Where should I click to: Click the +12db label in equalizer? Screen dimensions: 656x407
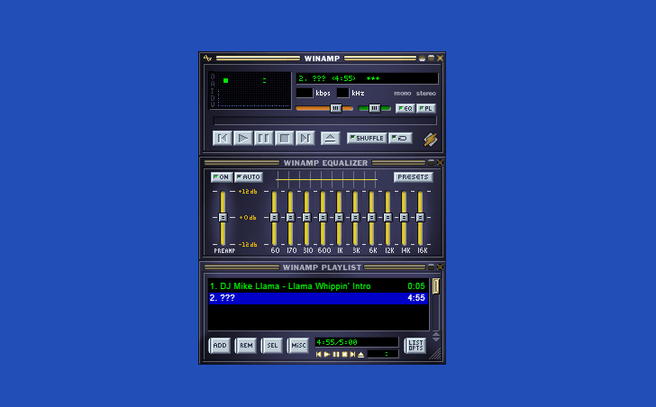248,192
